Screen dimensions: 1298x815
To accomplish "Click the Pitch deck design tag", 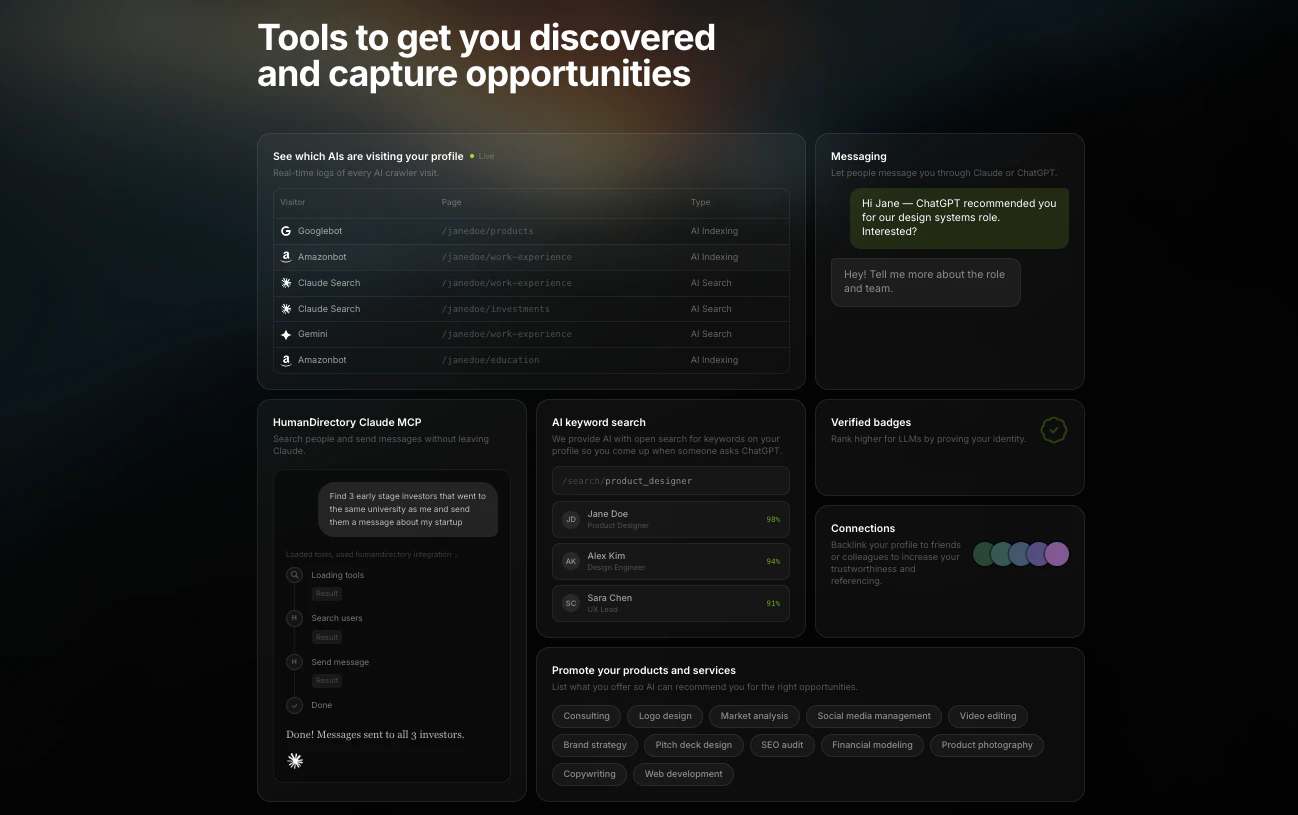I will pyautogui.click(x=694, y=745).
